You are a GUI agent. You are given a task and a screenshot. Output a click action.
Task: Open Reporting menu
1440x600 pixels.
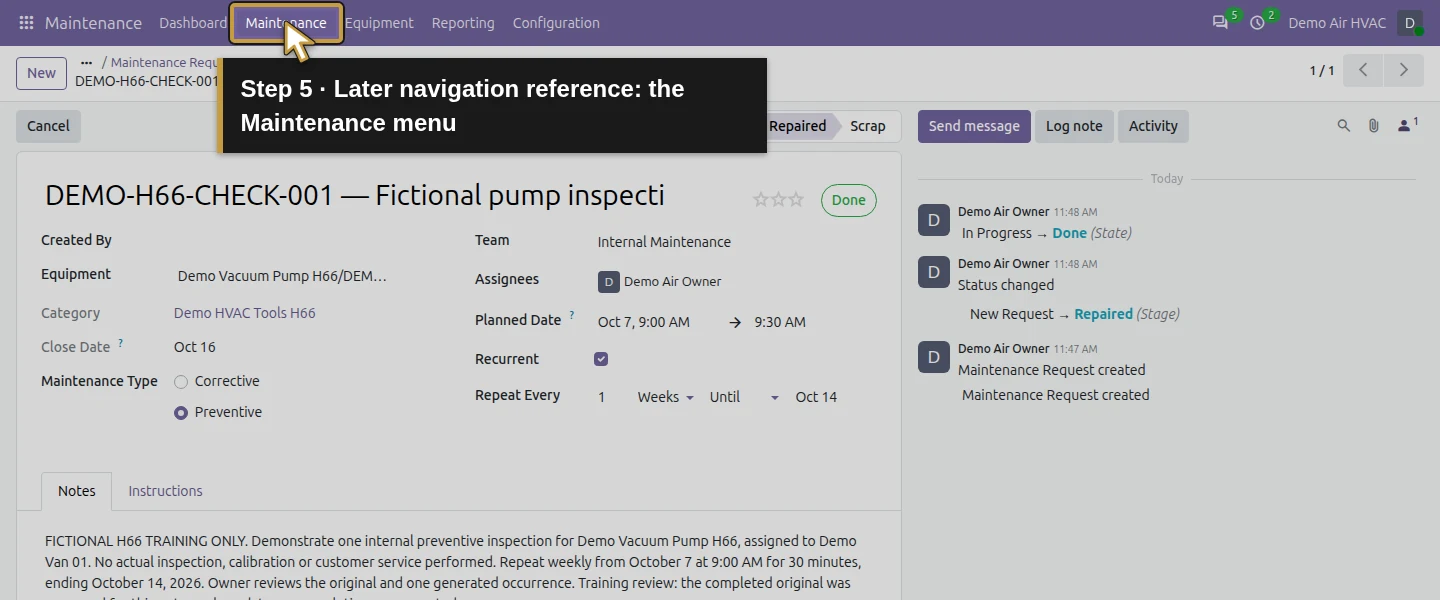(463, 23)
